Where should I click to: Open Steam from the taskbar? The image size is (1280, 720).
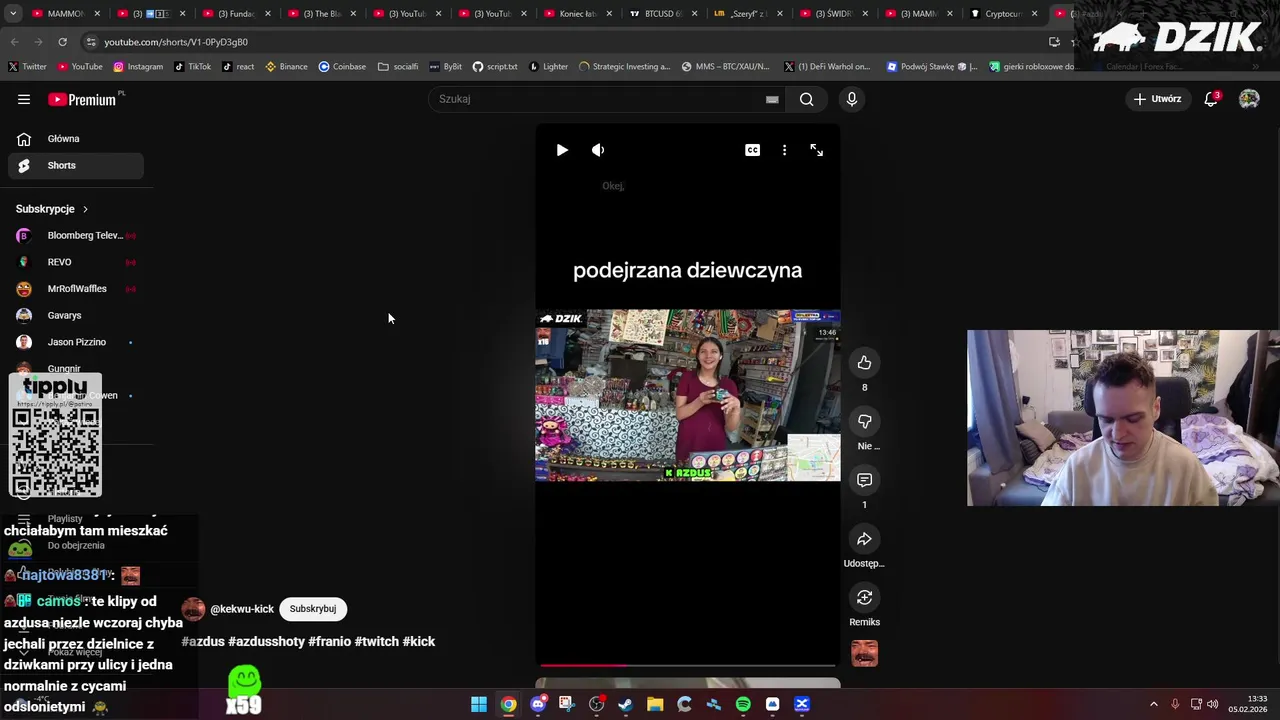[626, 705]
